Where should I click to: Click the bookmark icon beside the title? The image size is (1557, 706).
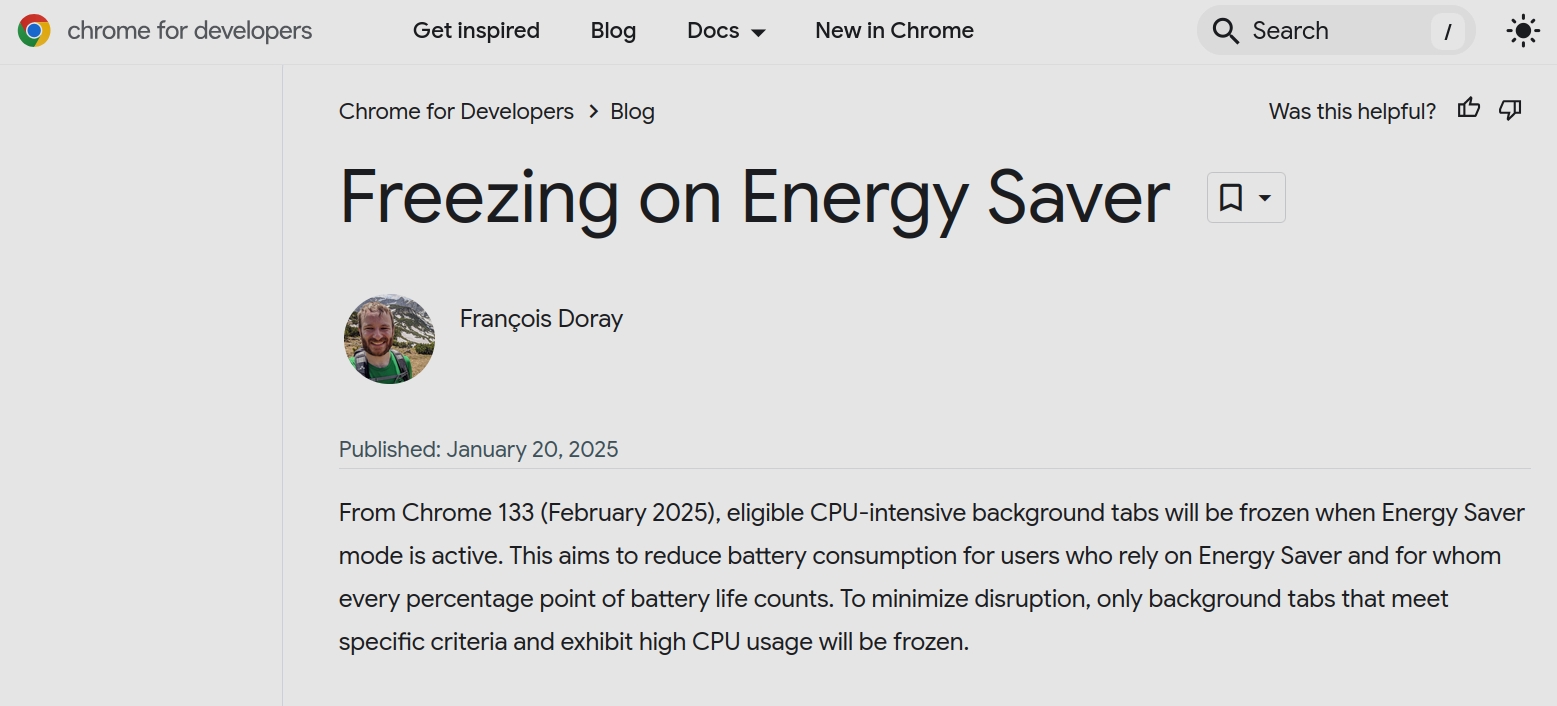[1230, 197]
